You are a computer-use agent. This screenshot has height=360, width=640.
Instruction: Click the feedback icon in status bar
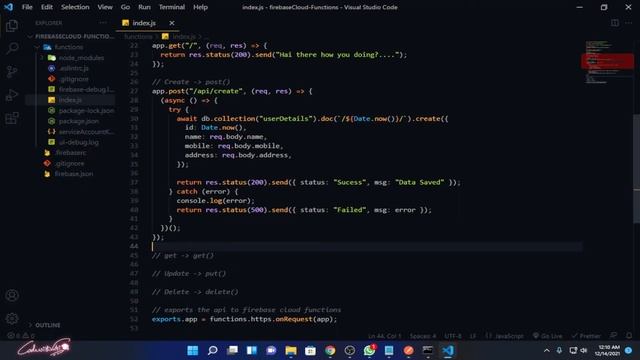[x=613, y=336]
